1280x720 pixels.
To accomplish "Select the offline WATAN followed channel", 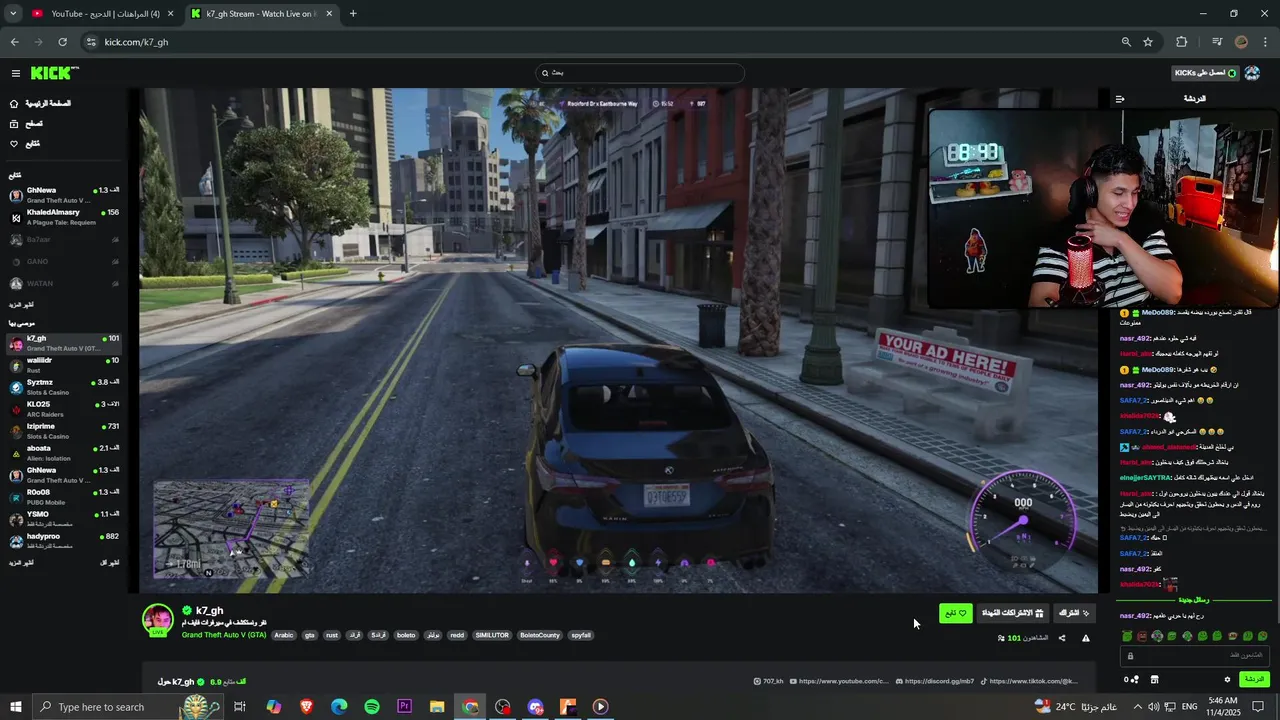I will [64, 284].
